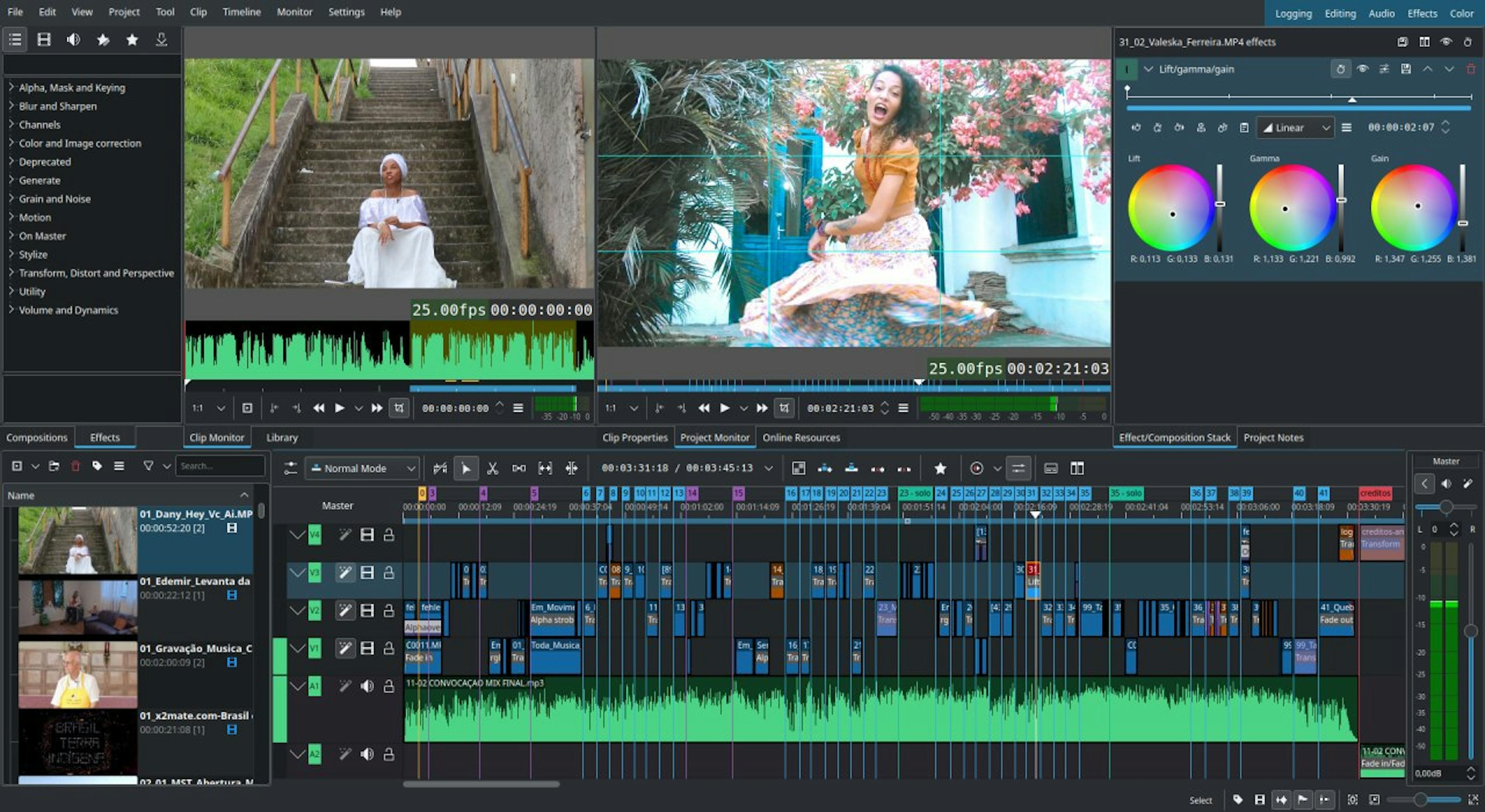The image size is (1485, 812).
Task: Open the Normal Mode dropdown in timeline
Action: point(362,467)
